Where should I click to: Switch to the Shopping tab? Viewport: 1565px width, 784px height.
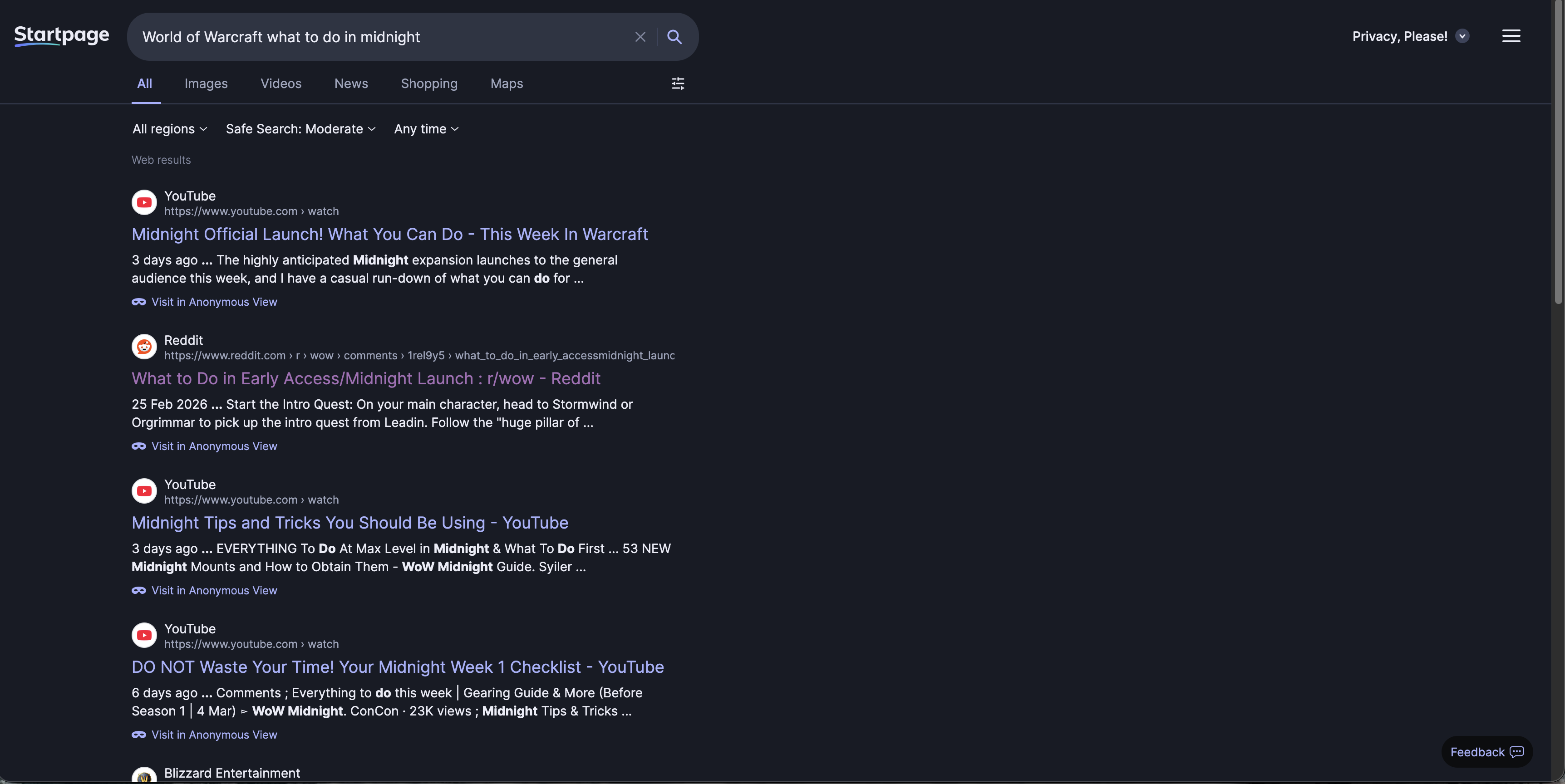click(x=429, y=84)
